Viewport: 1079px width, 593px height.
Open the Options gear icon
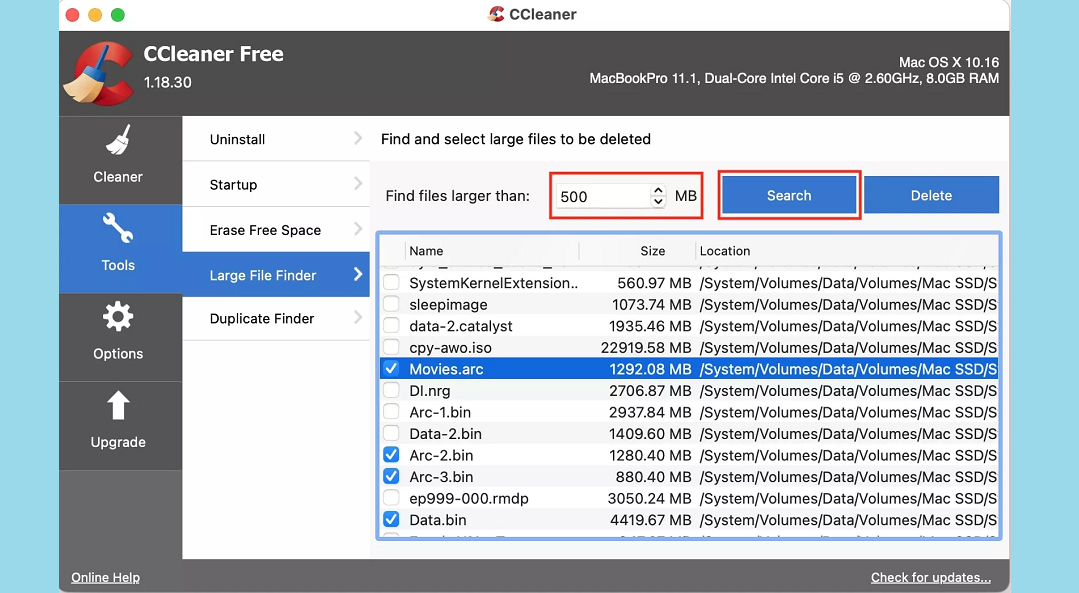[118, 316]
